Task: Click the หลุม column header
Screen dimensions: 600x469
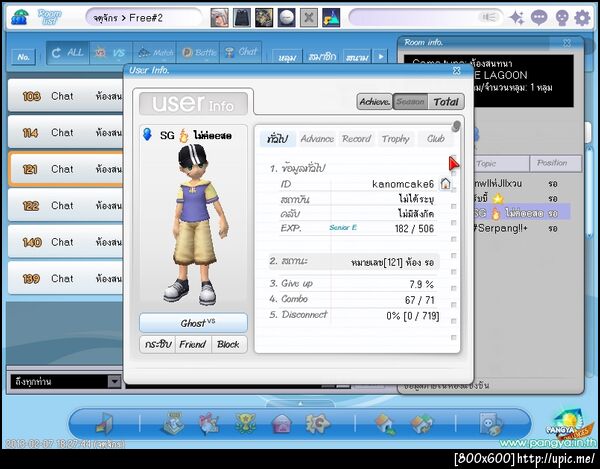Action: coord(287,57)
